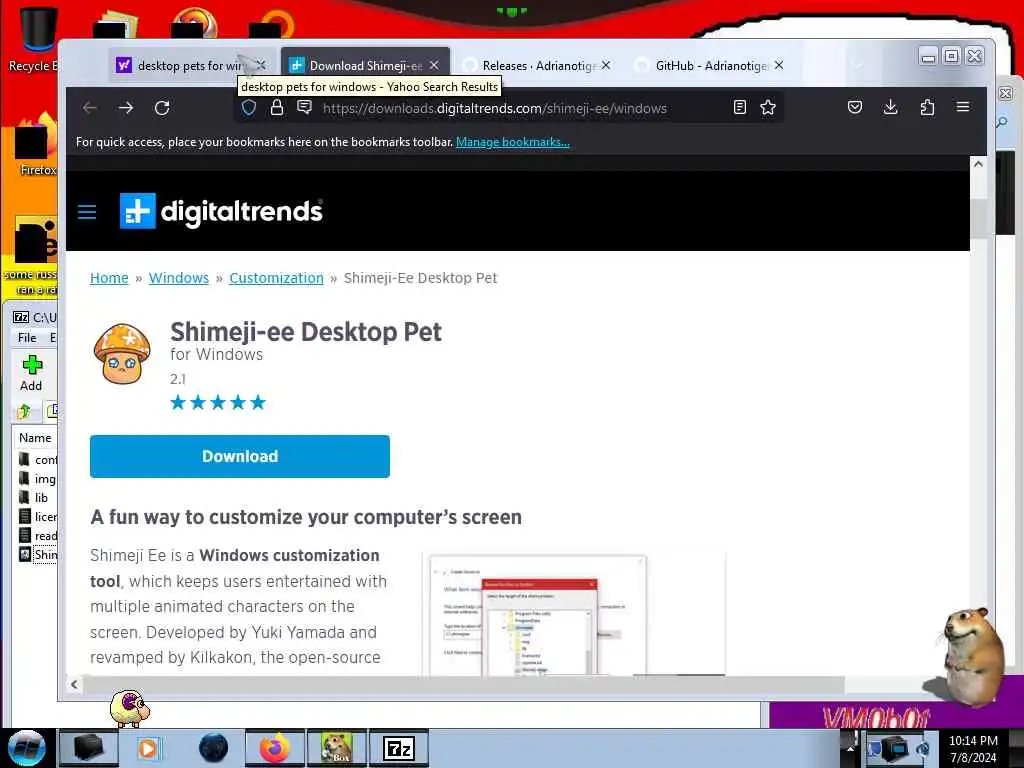1024x768 pixels.
Task: Click the media player taskbar icon
Action: point(148,748)
